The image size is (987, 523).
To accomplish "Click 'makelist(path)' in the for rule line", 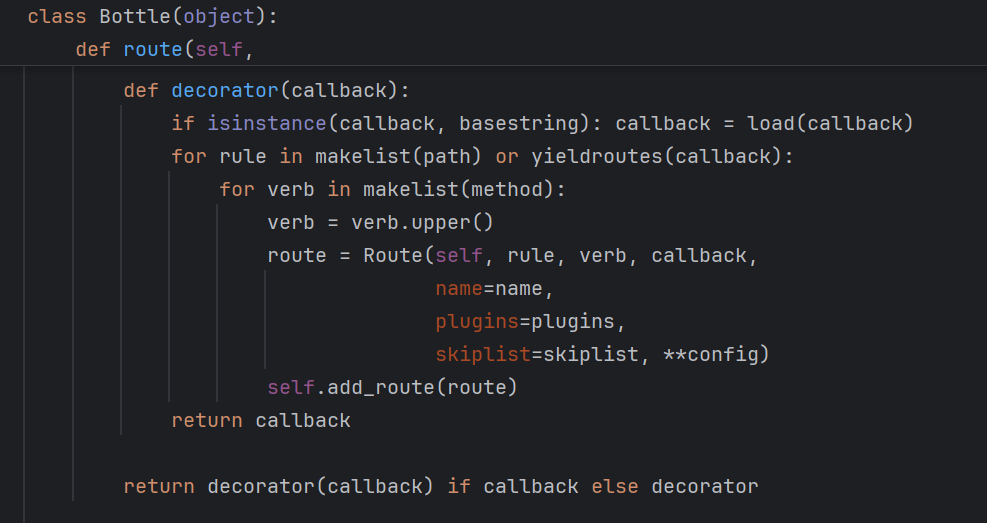I will pyautogui.click(x=398, y=156).
